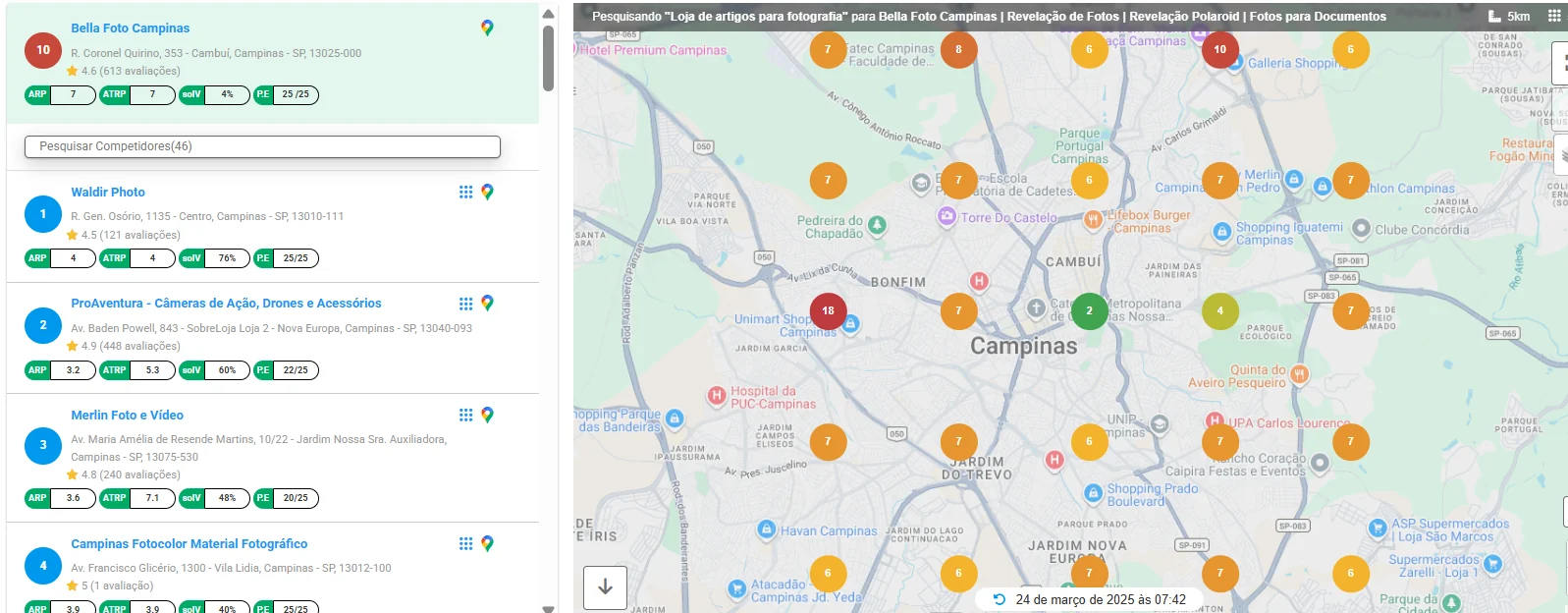Click the grid dots icon for ProAventura
Image resolution: width=1568 pixels, height=613 pixels.
click(x=465, y=304)
